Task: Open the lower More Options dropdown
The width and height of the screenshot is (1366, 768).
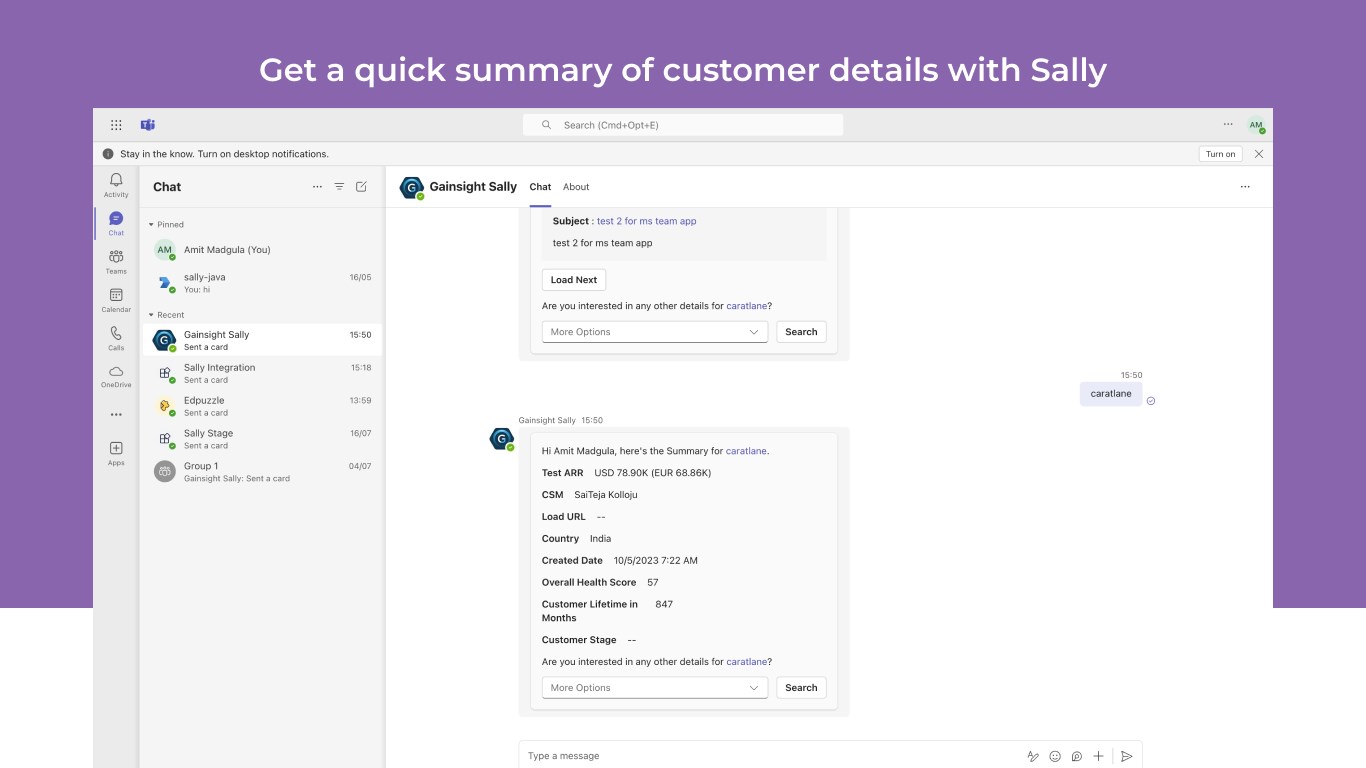Action: point(655,688)
